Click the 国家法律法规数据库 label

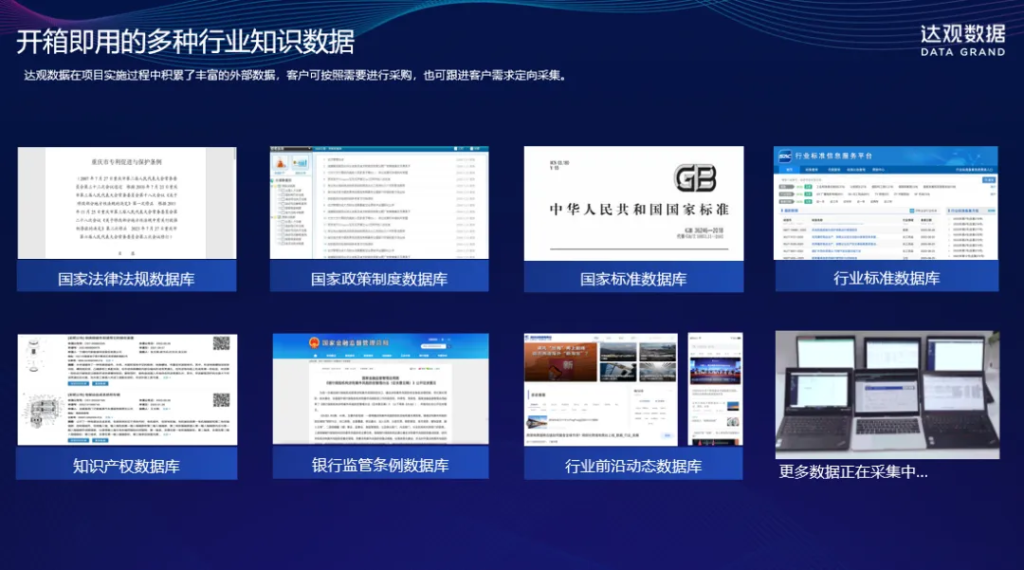[x=127, y=278]
